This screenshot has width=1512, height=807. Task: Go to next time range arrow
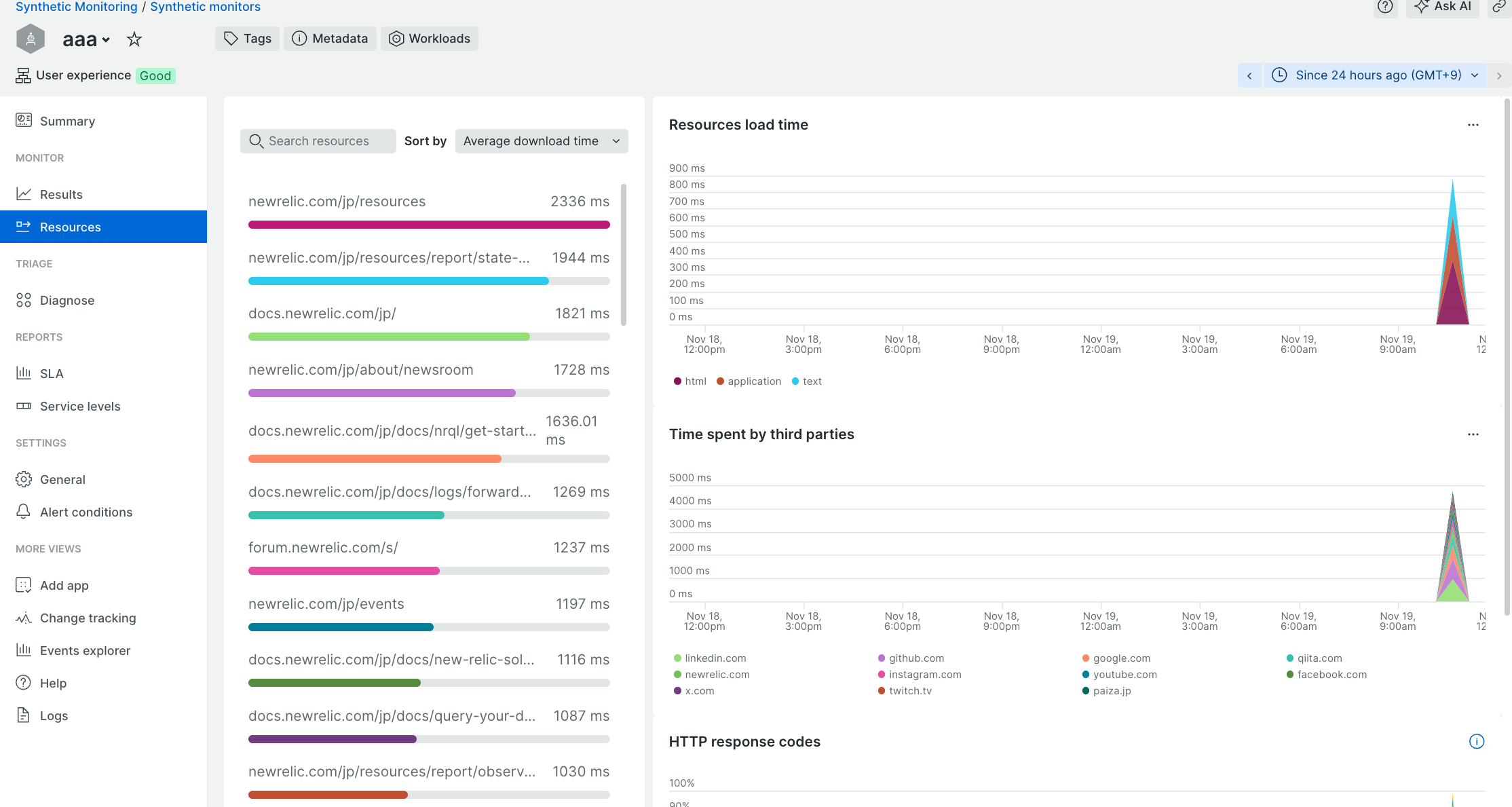pos(1499,75)
